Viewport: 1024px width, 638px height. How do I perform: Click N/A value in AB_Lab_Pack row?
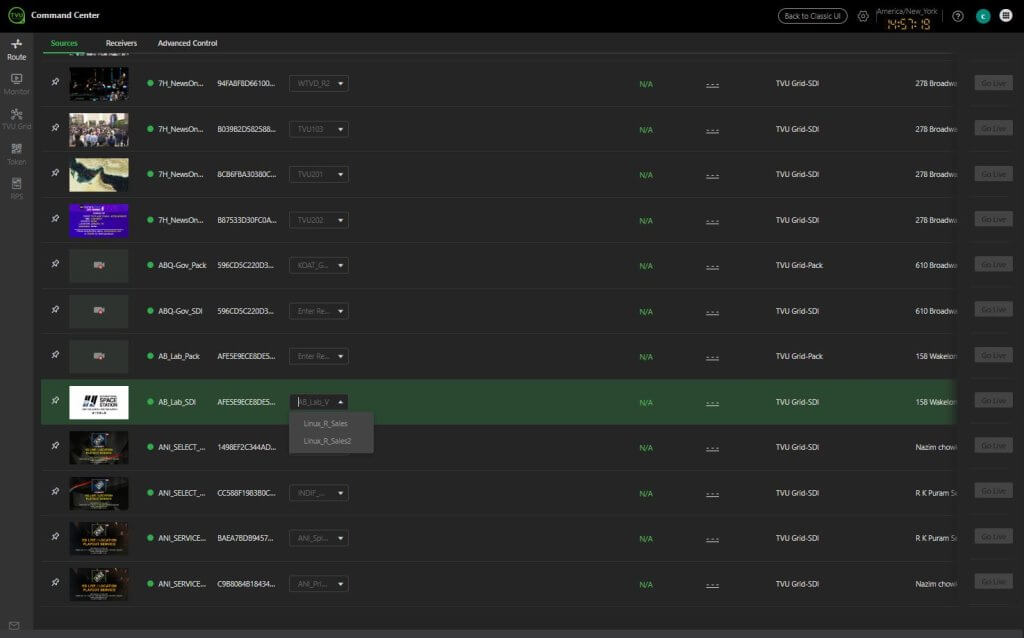(x=646, y=357)
